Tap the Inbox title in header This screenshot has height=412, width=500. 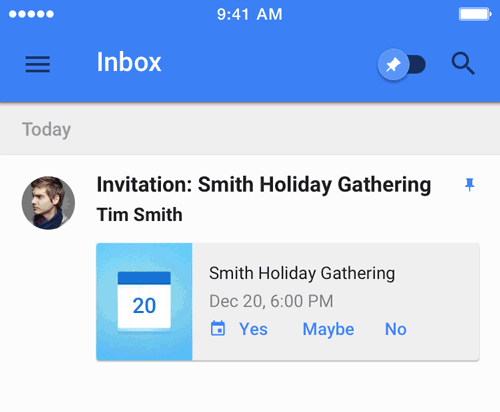click(129, 62)
